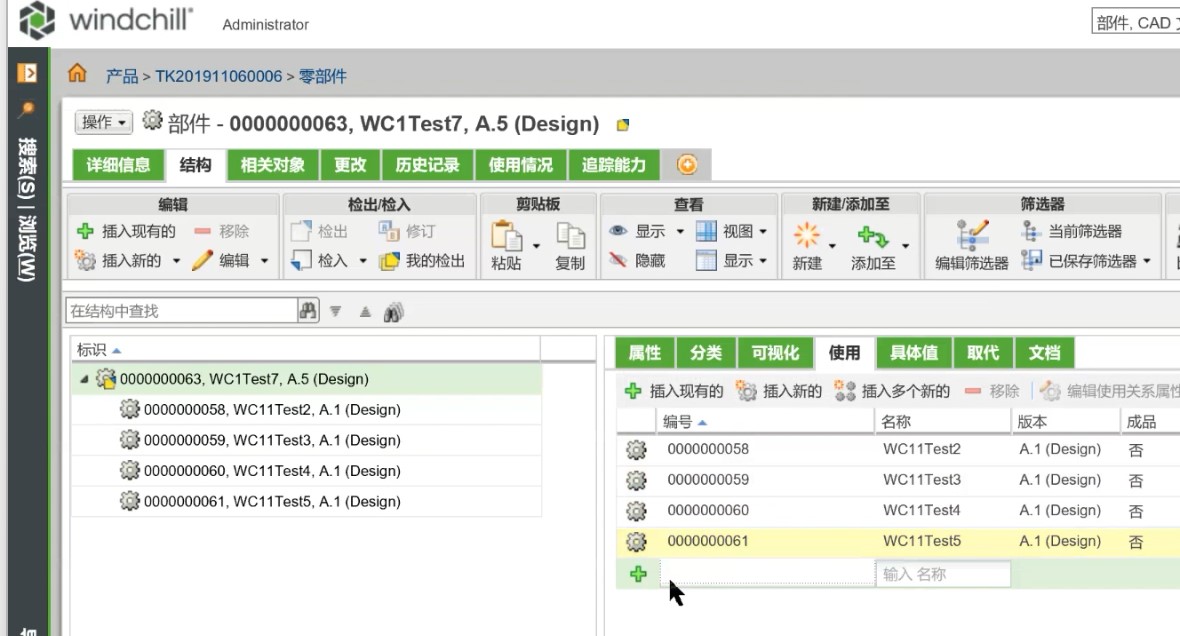
Task: Open the 添加至 dropdown arrow
Action: (x=905, y=246)
